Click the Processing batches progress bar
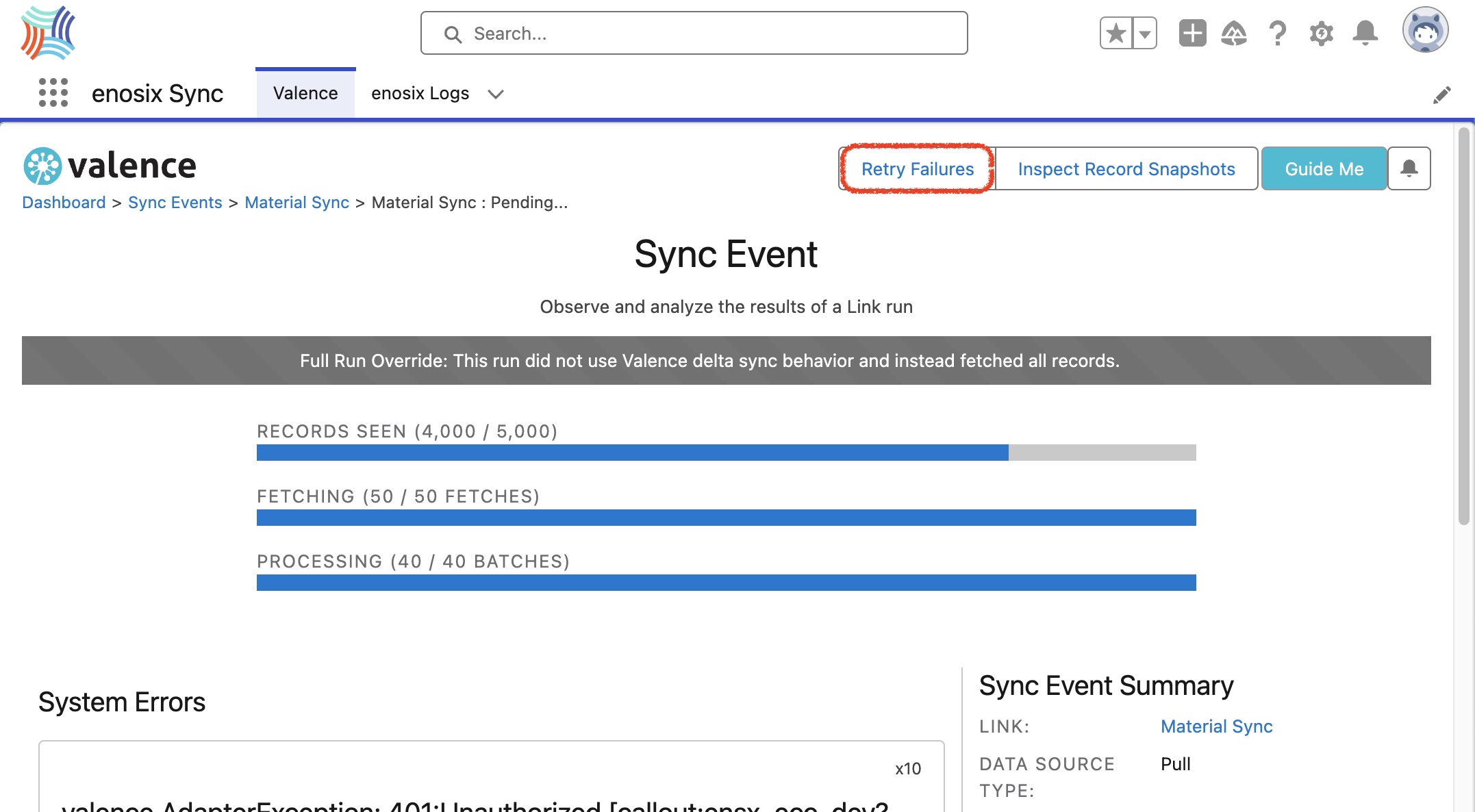 pyautogui.click(x=726, y=583)
